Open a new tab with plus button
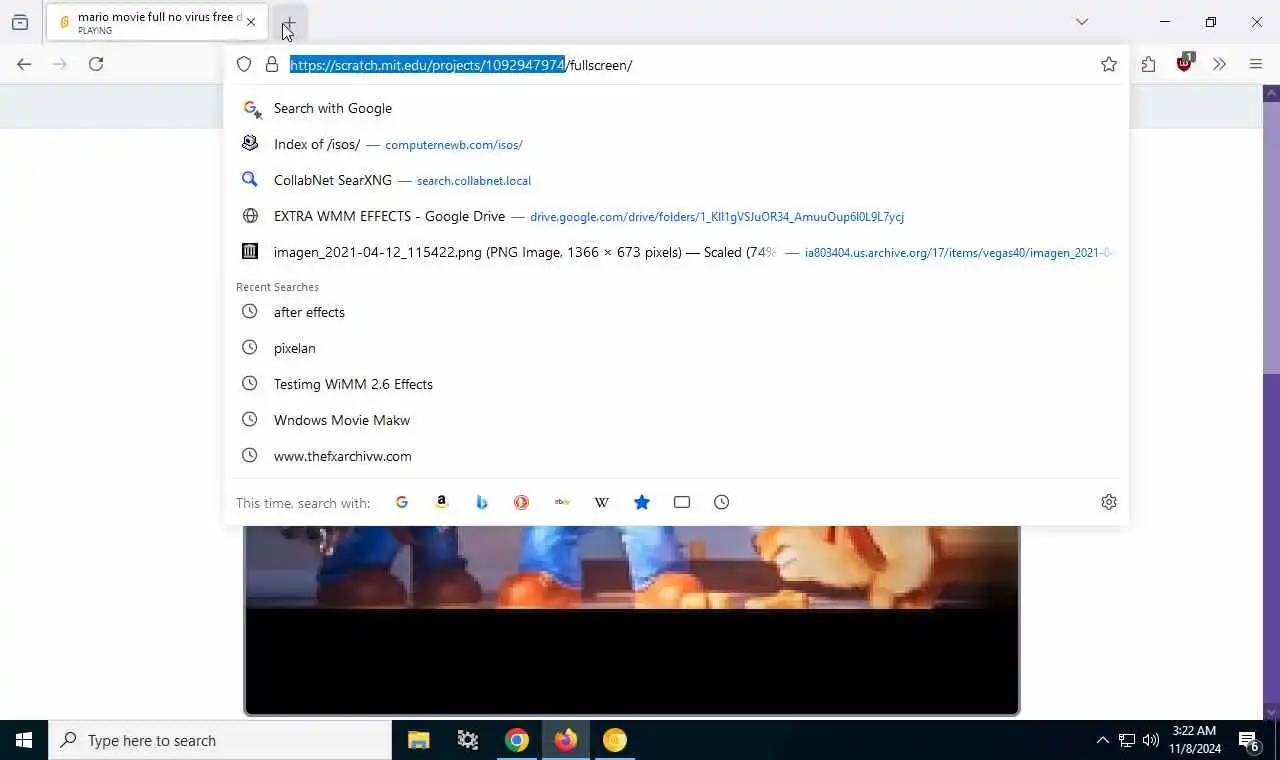The width and height of the screenshot is (1280, 760). pyautogui.click(x=289, y=22)
